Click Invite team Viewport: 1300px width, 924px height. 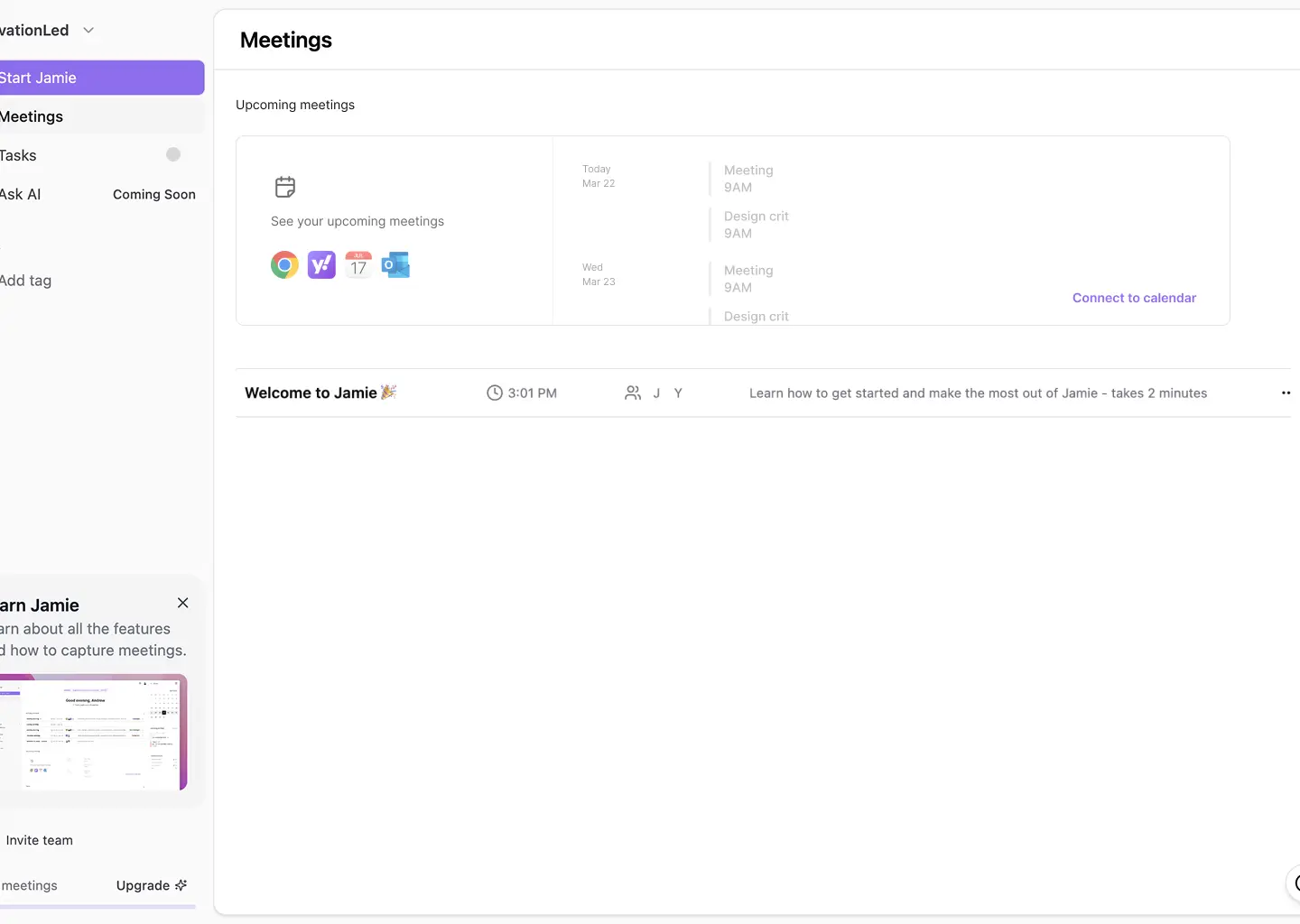pos(39,840)
